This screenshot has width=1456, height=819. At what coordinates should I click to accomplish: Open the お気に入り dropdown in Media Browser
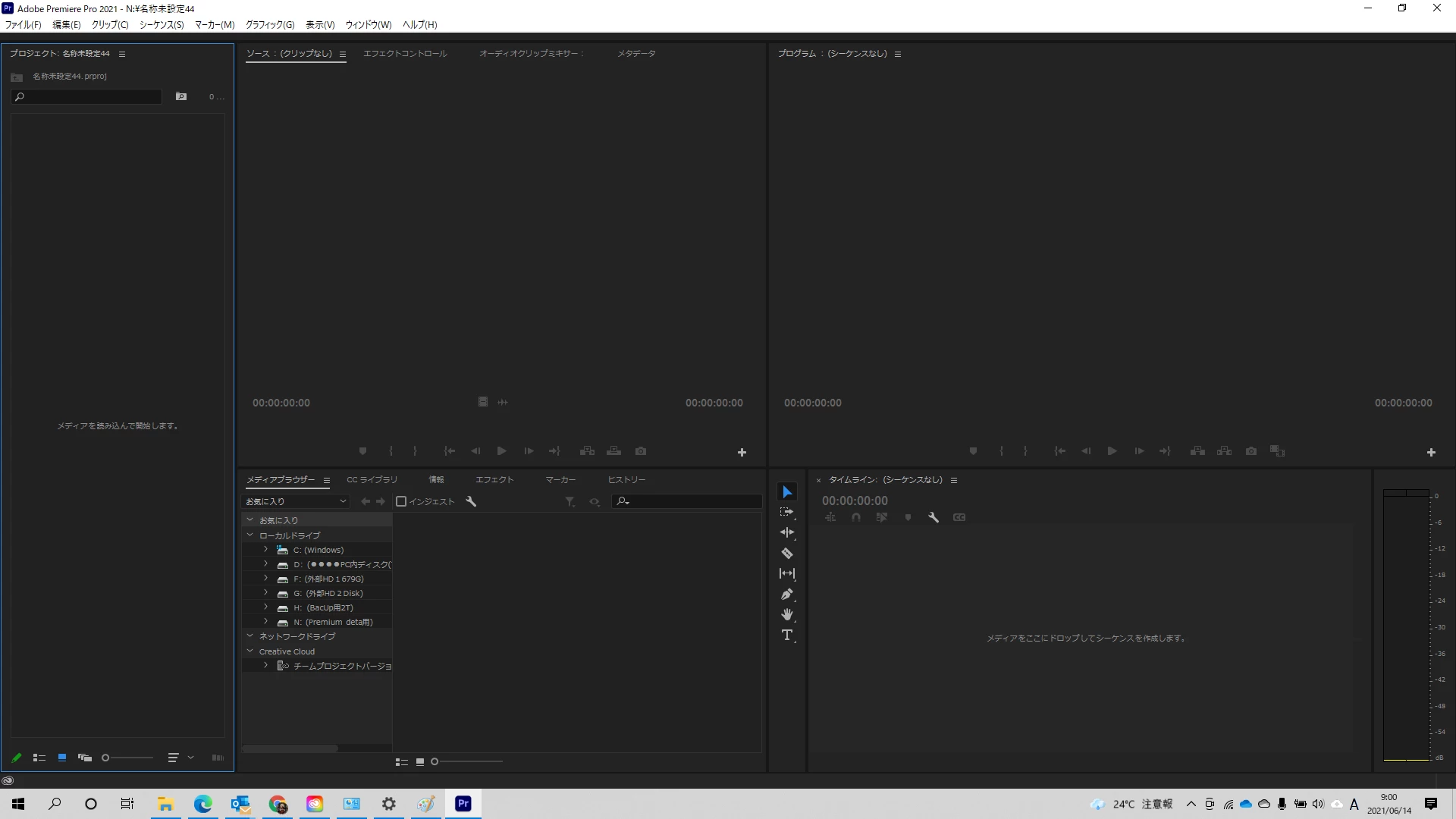pos(295,501)
